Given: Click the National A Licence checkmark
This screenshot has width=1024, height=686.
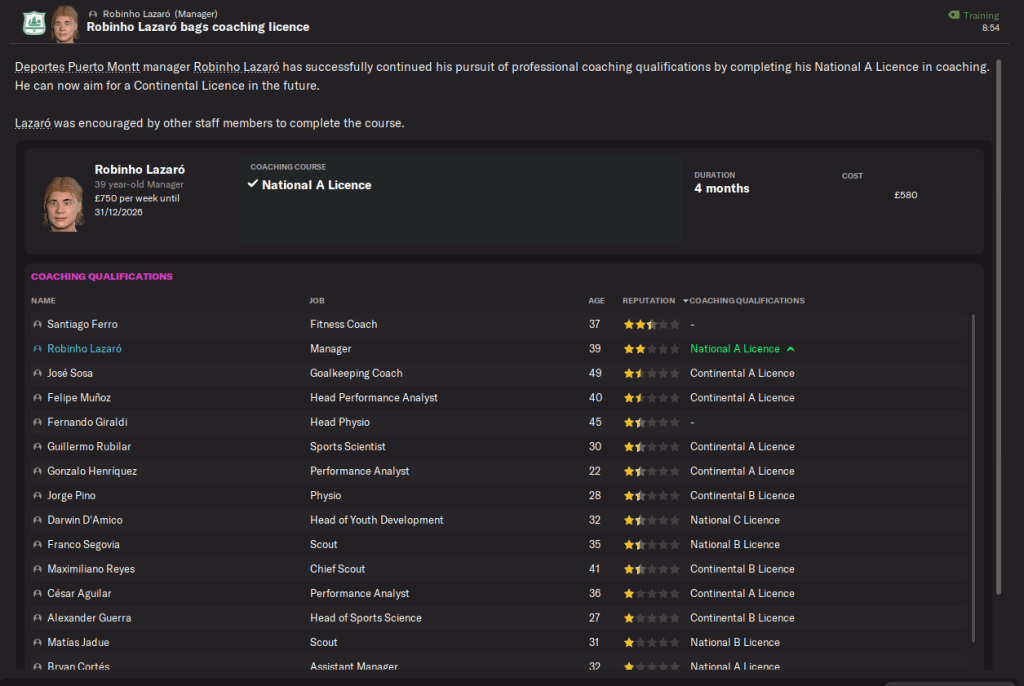Looking at the screenshot, I should click(253, 185).
